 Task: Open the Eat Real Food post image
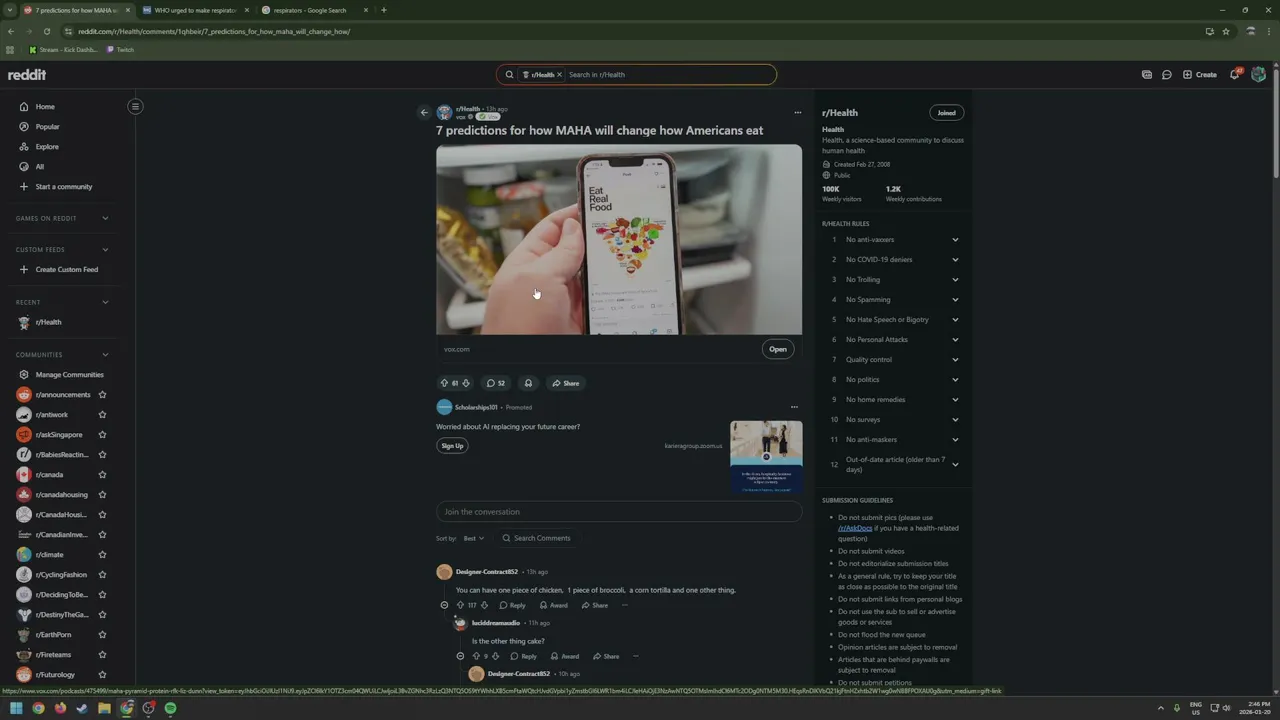[x=619, y=240]
